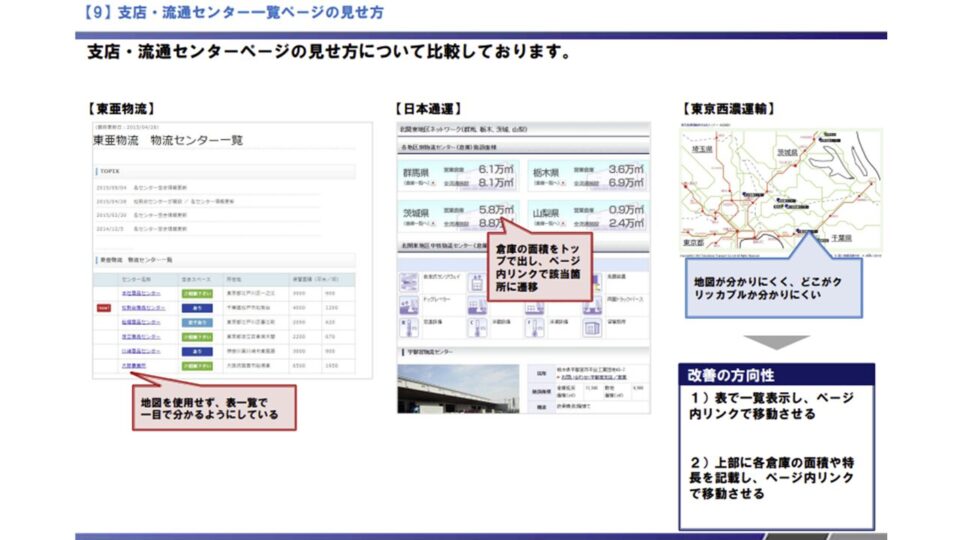
Task: Open the 山梨県 prefecture card
Action: [588, 216]
